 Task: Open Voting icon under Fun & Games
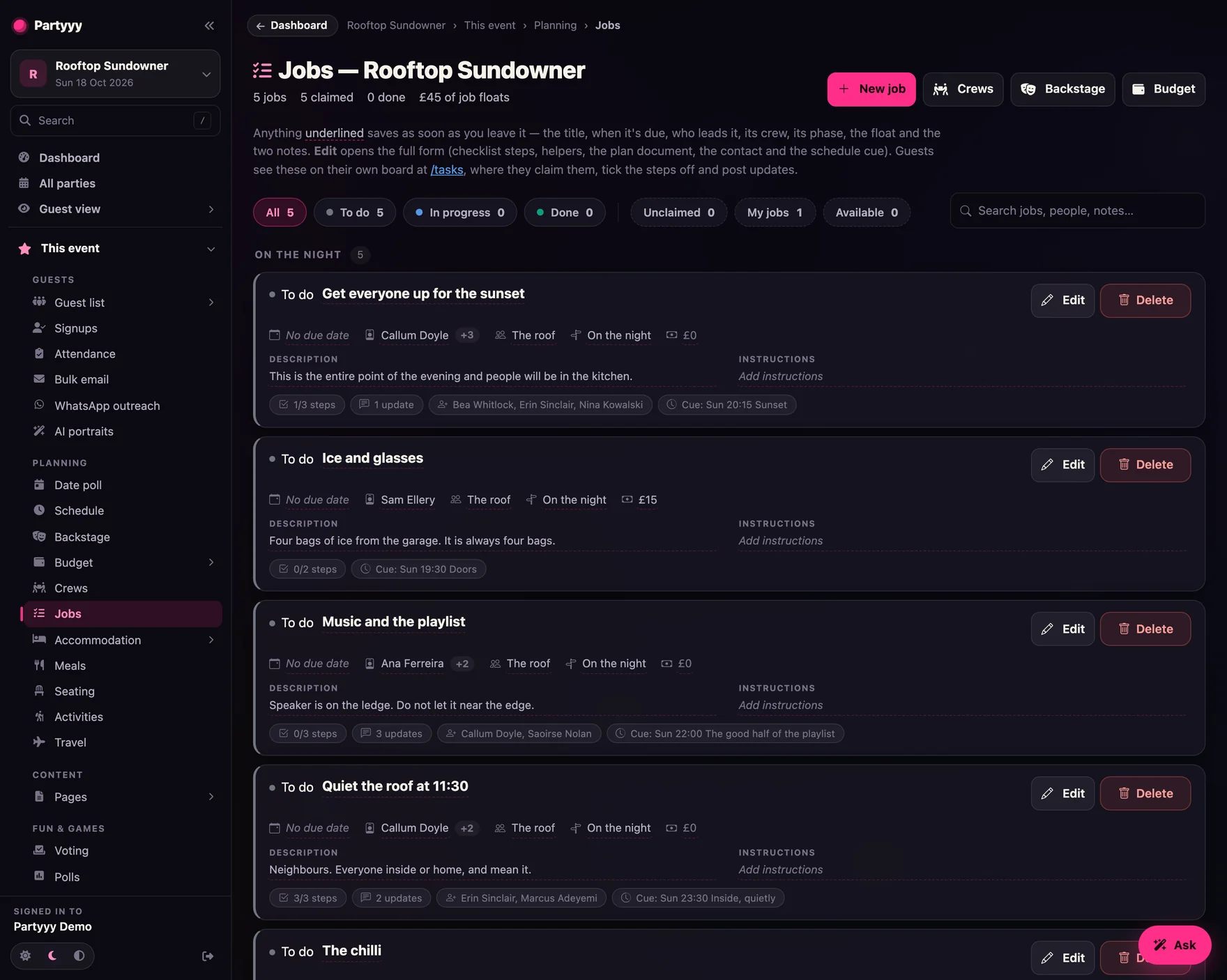39,850
